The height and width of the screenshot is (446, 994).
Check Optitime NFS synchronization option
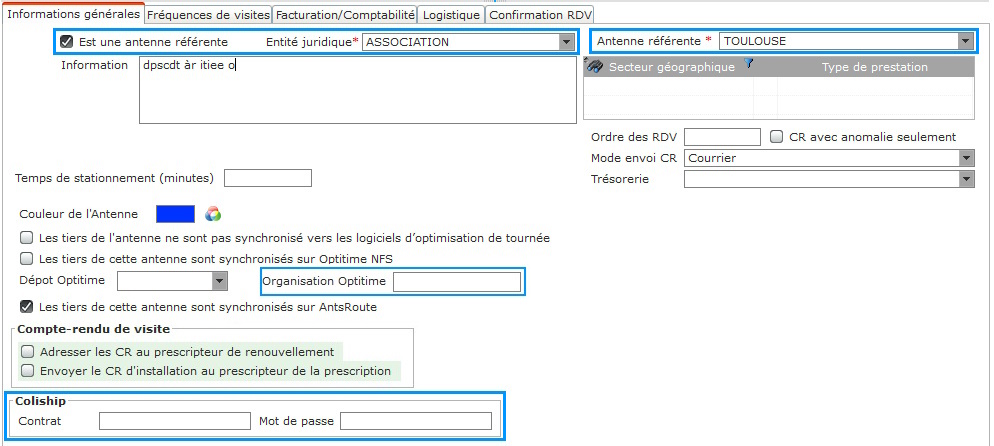tap(27, 258)
